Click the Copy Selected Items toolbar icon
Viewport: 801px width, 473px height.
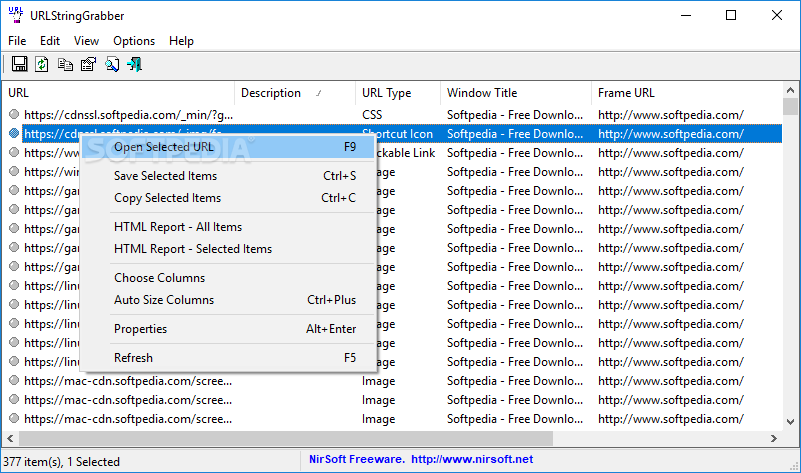[65, 64]
